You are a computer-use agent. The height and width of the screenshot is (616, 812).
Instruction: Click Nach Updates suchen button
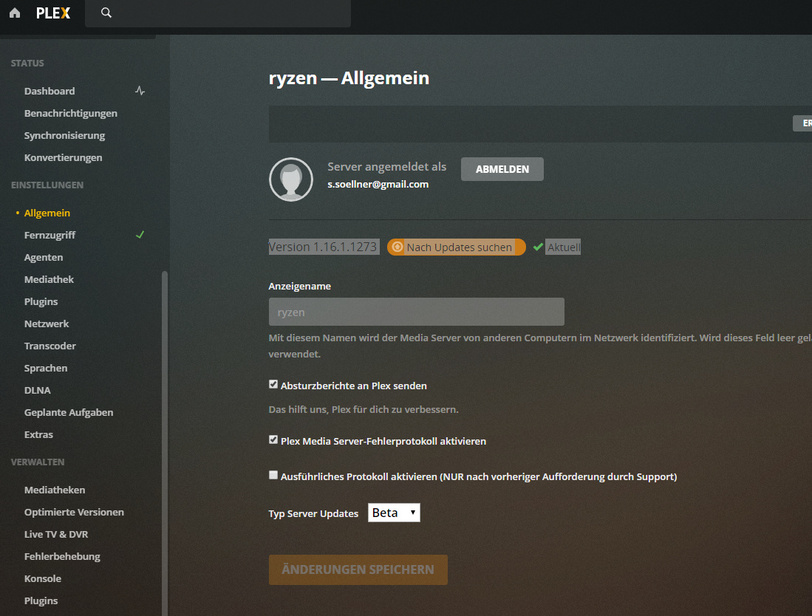point(456,247)
